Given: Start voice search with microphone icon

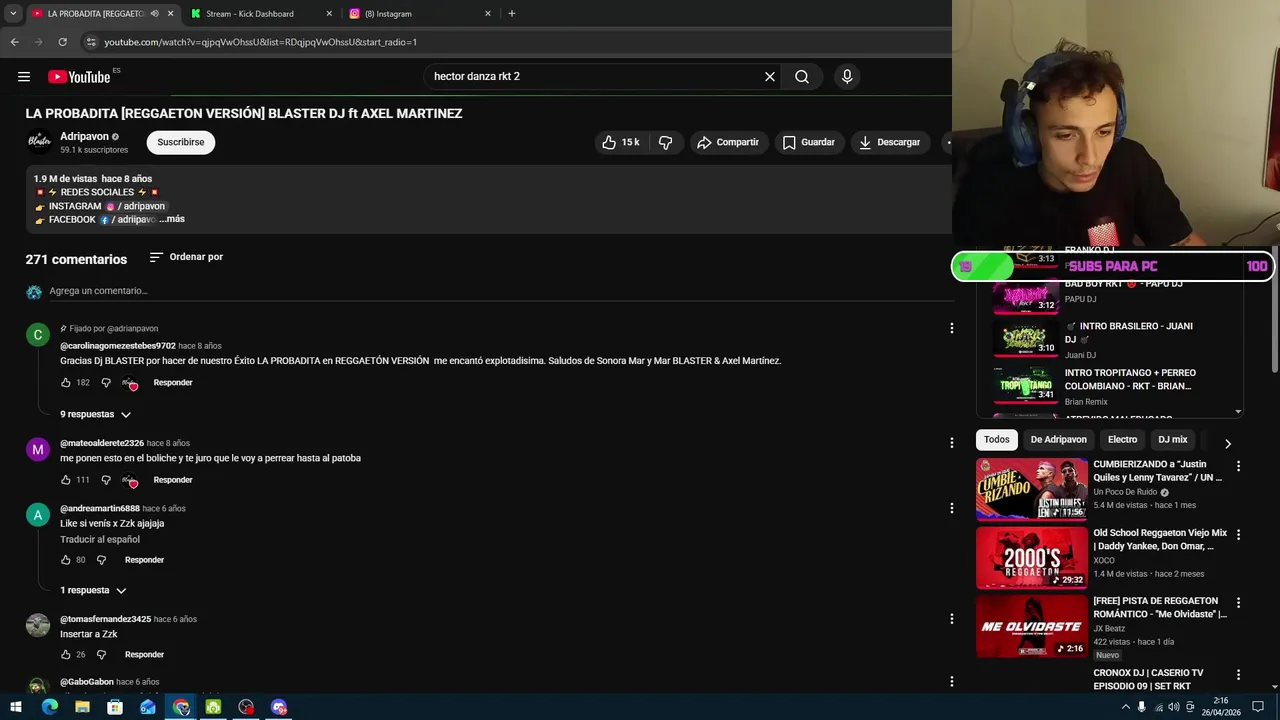Looking at the screenshot, I should (x=847, y=76).
